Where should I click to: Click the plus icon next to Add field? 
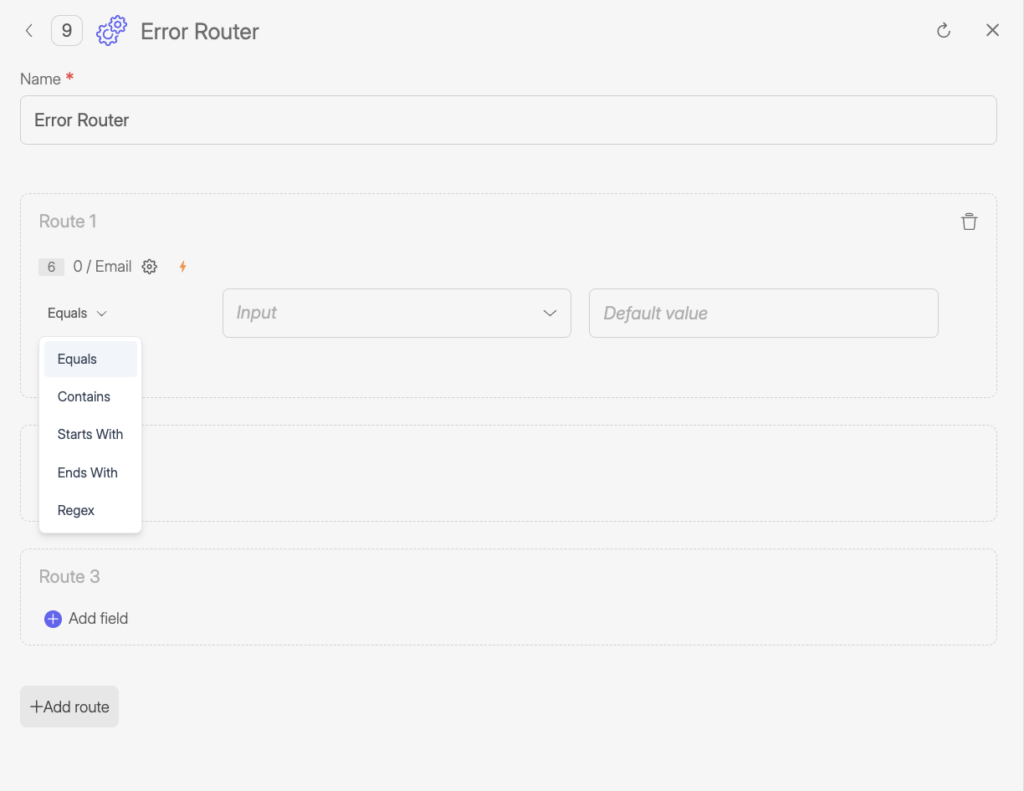click(x=52, y=618)
